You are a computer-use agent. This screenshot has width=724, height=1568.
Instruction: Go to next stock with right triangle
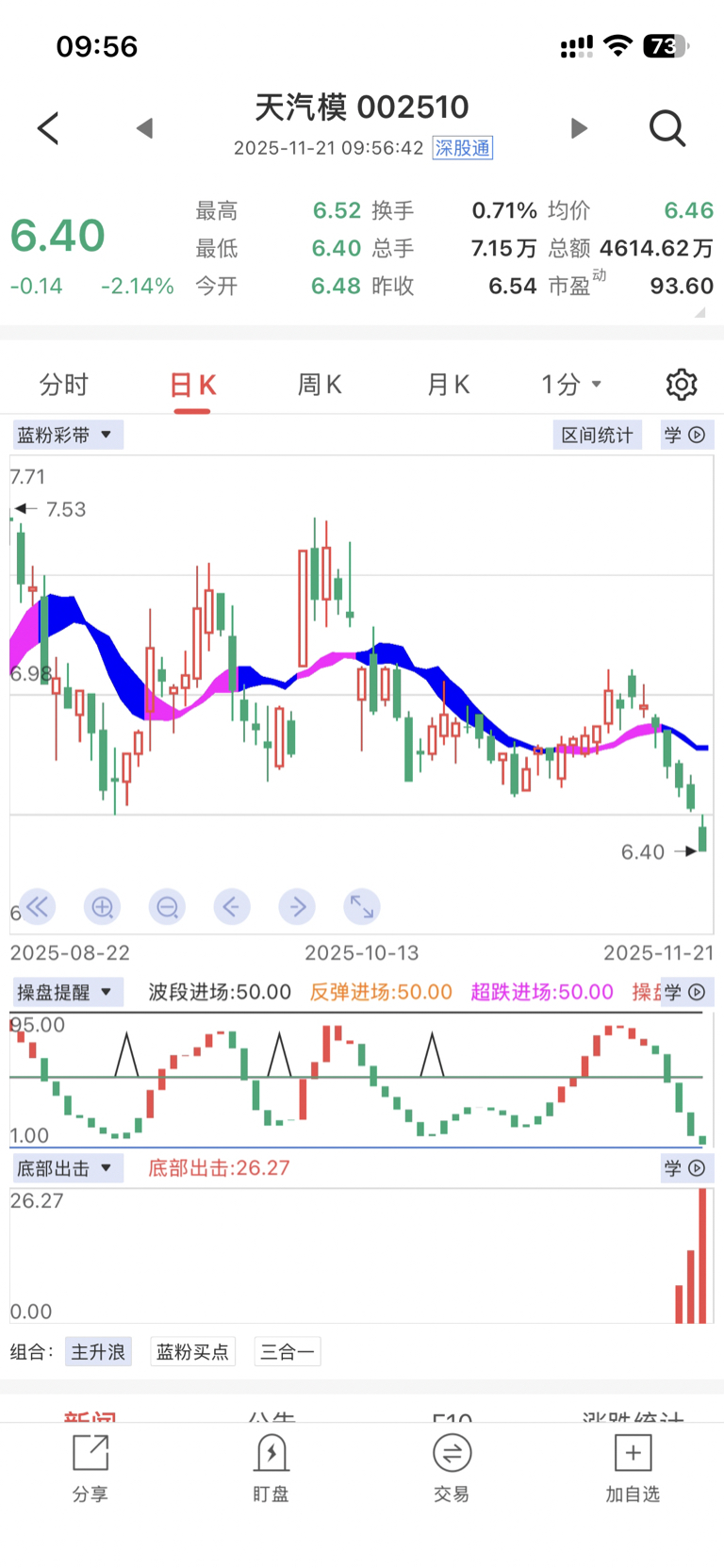579,128
